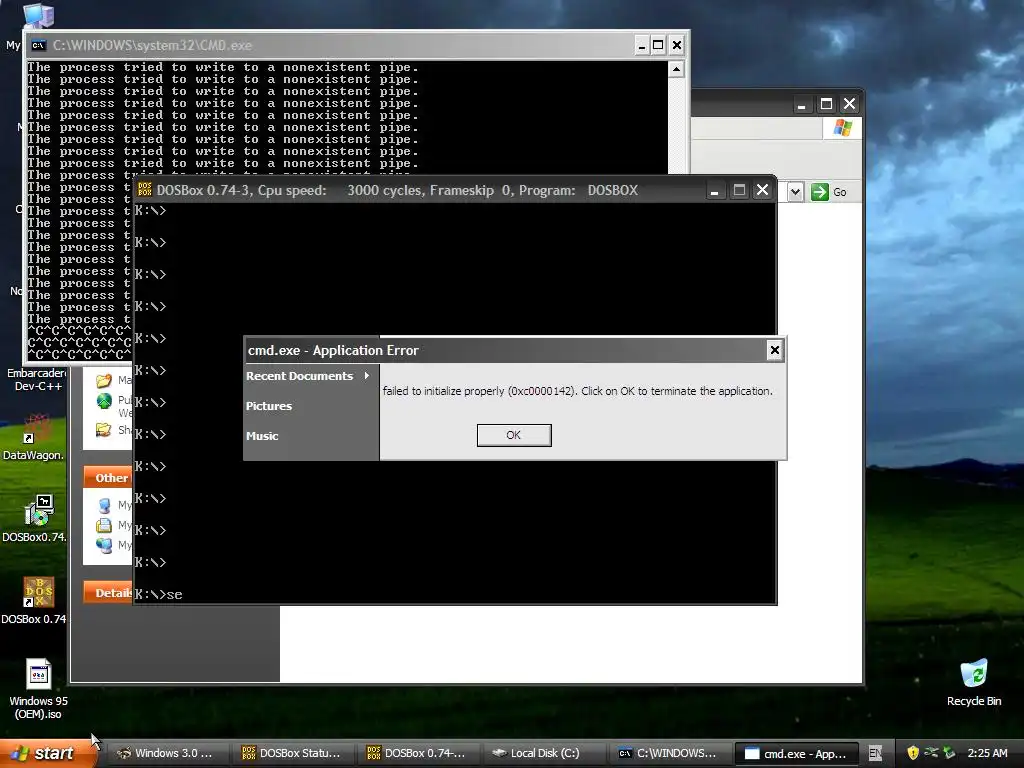
Task: Select Pictures in the start menu list
Action: [x=269, y=406]
